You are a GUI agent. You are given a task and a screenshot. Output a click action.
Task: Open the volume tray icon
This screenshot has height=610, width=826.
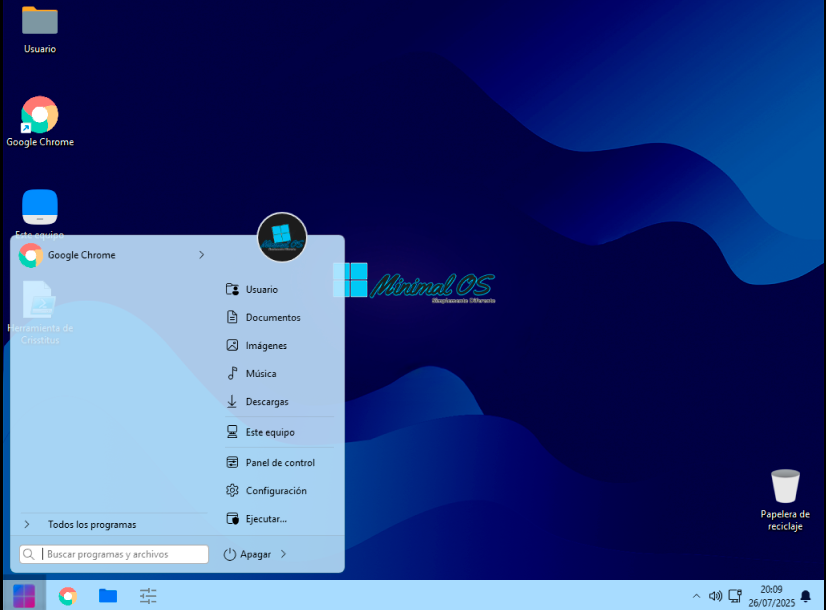click(715, 596)
